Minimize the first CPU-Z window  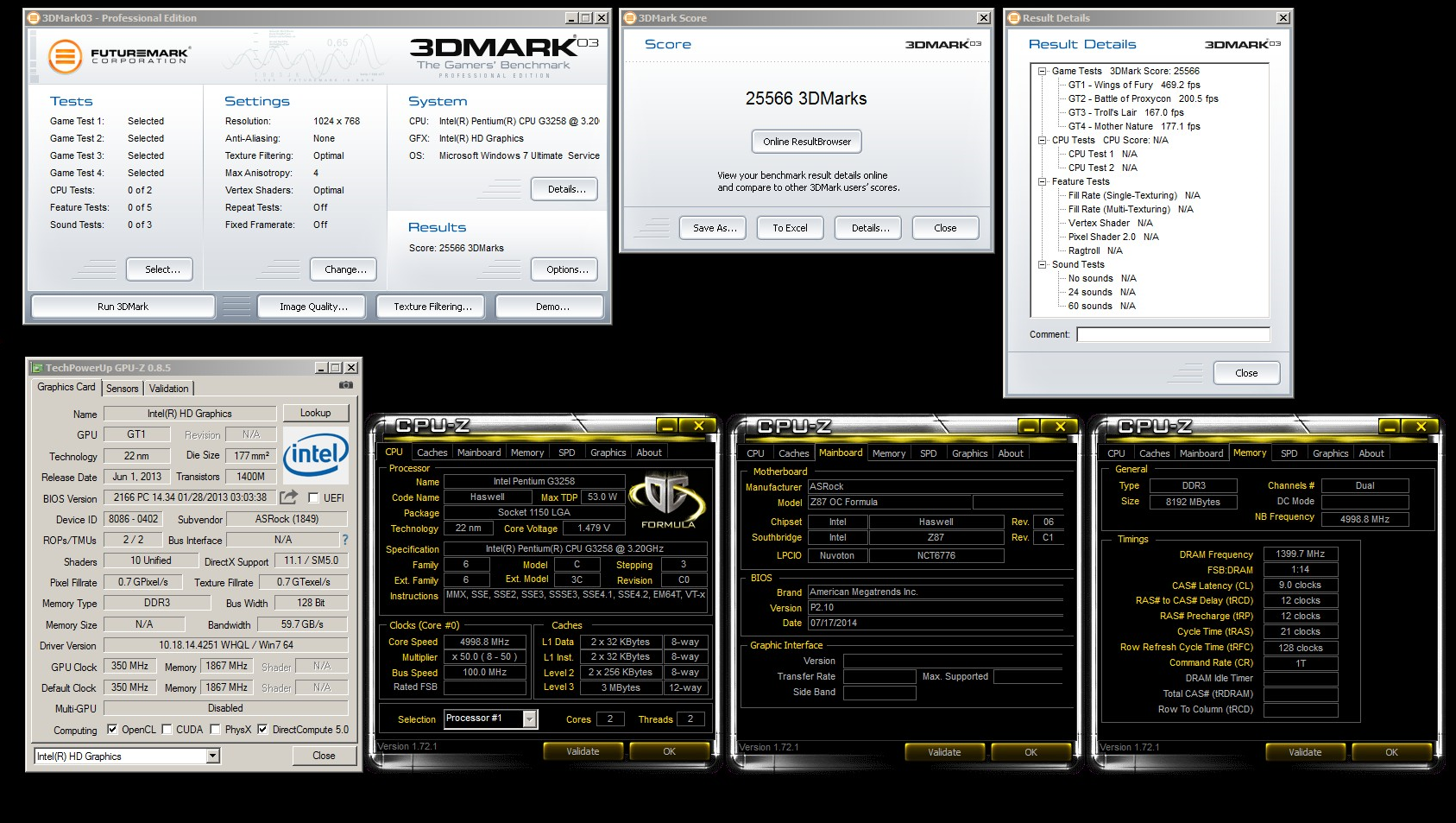pyautogui.click(x=666, y=426)
